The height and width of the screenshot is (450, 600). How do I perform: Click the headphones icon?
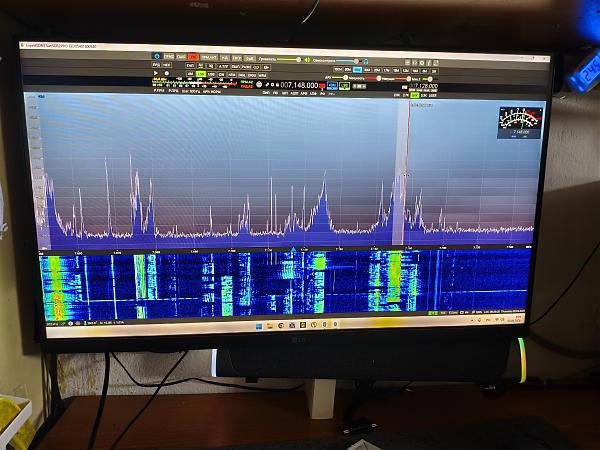pyautogui.click(x=367, y=60)
